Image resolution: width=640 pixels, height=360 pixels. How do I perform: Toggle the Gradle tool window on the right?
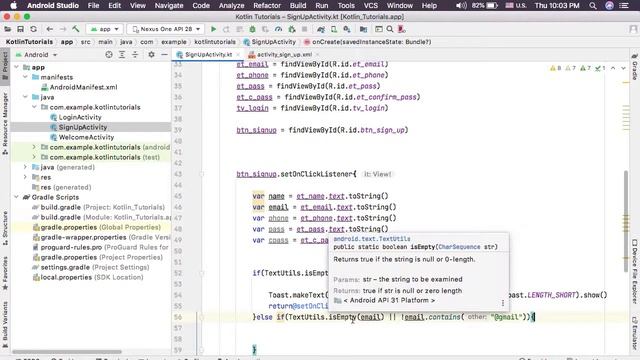(x=635, y=67)
